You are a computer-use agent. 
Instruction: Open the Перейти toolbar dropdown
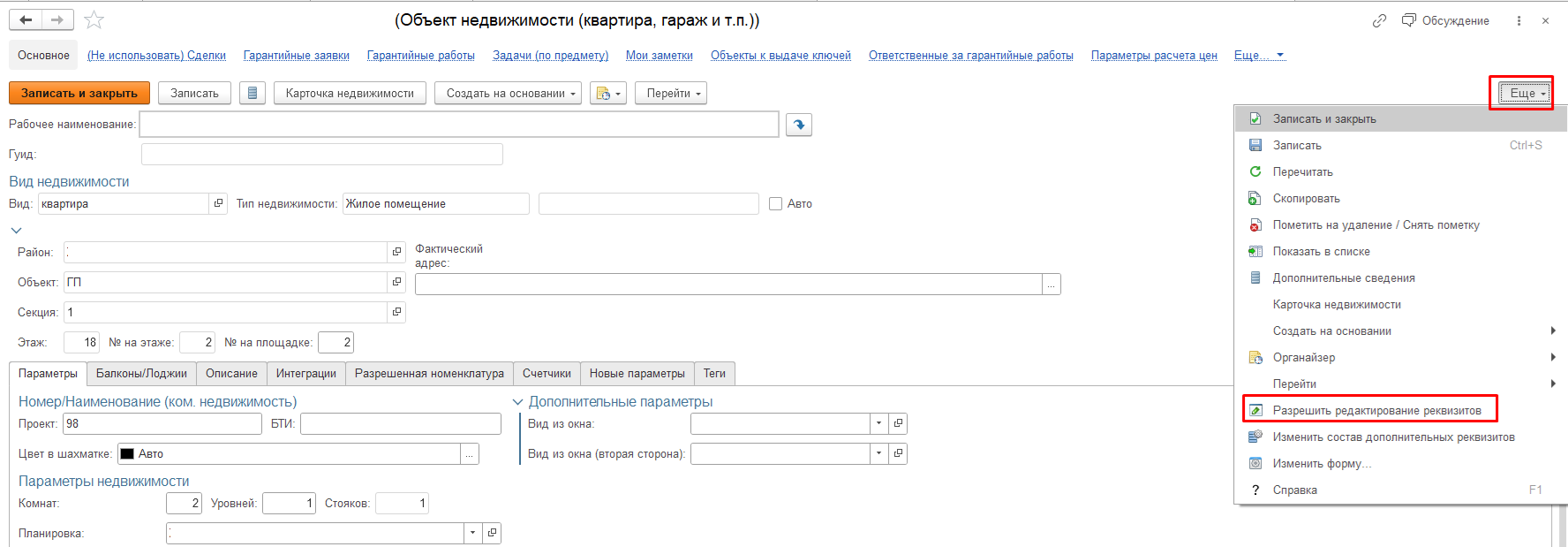click(x=671, y=93)
